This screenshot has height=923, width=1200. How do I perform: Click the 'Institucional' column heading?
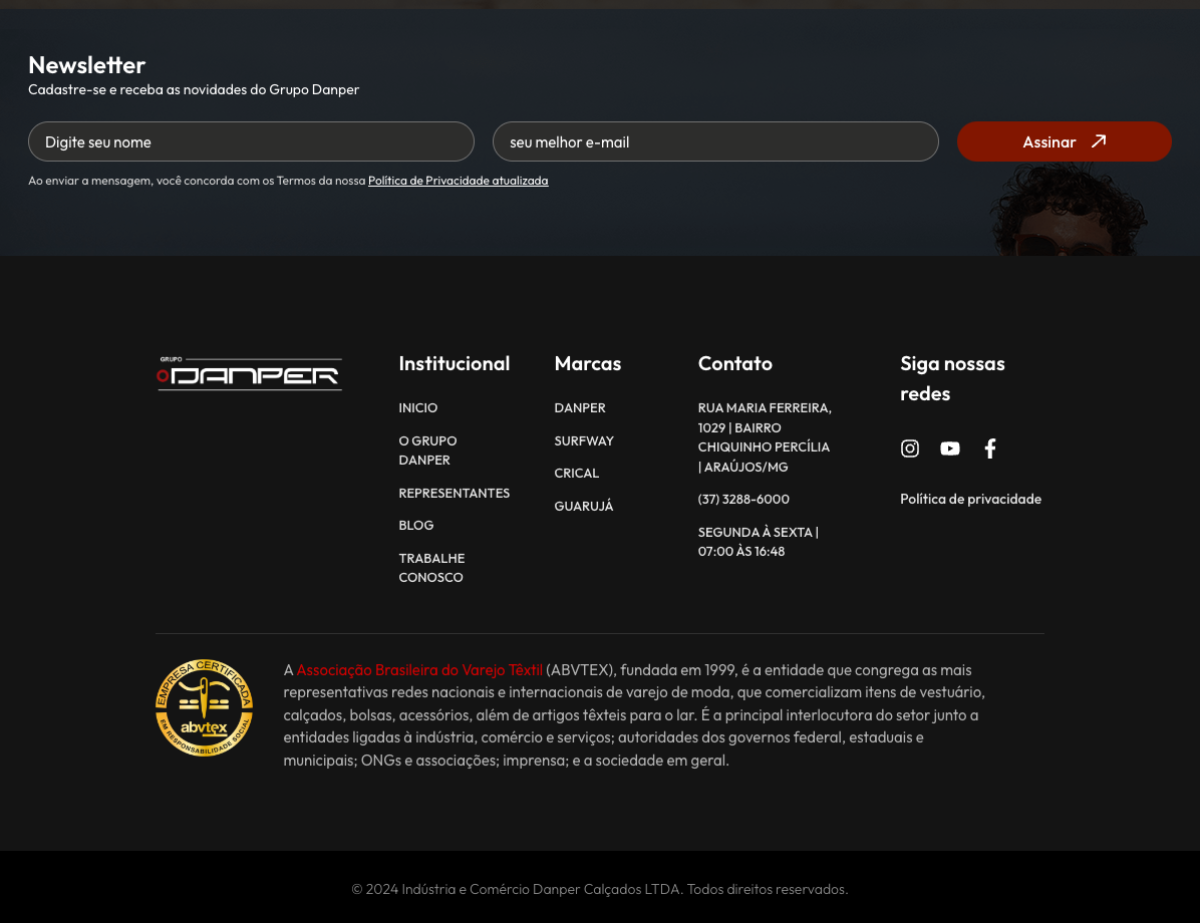tap(454, 363)
